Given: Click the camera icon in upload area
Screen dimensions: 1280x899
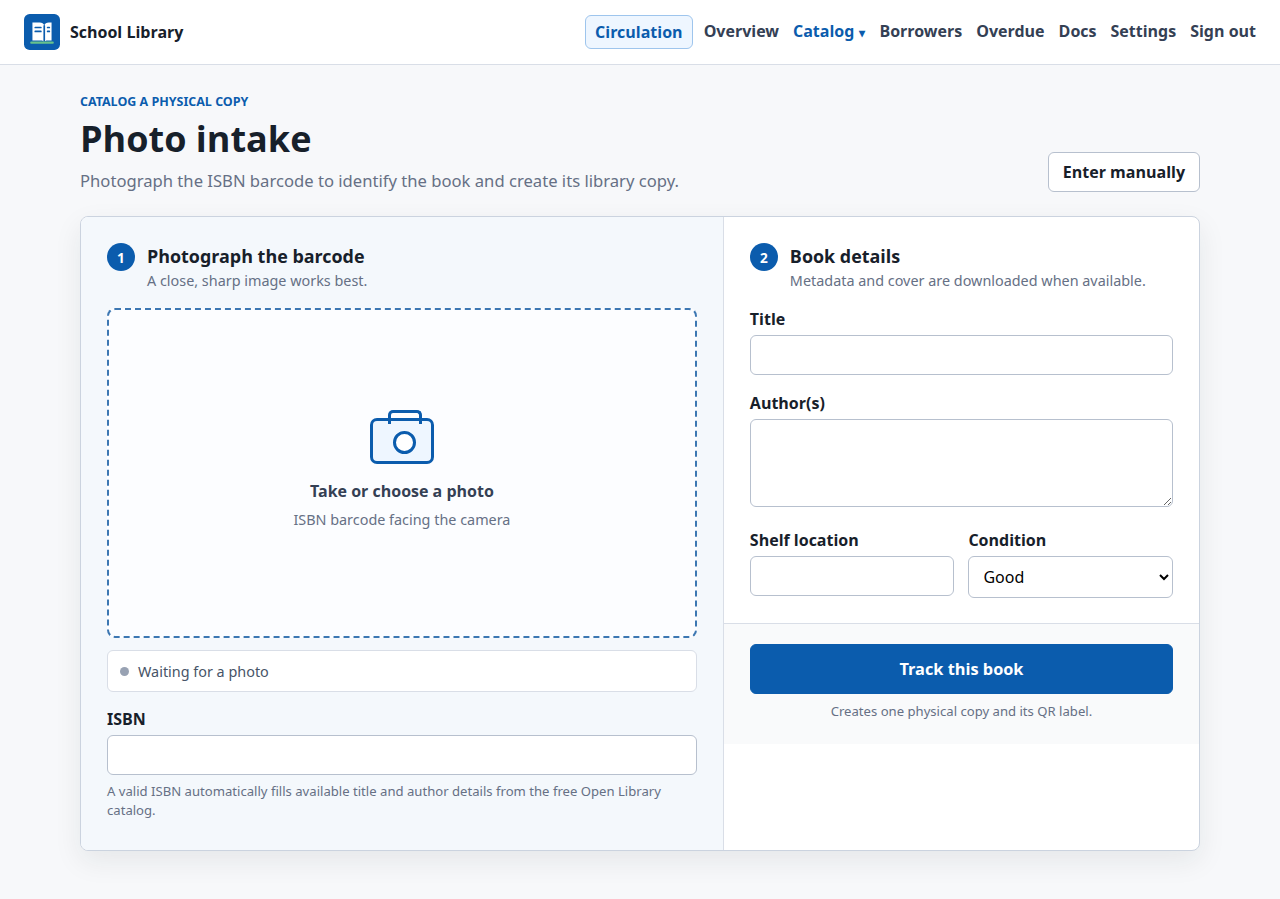Looking at the screenshot, I should pyautogui.click(x=402, y=437).
